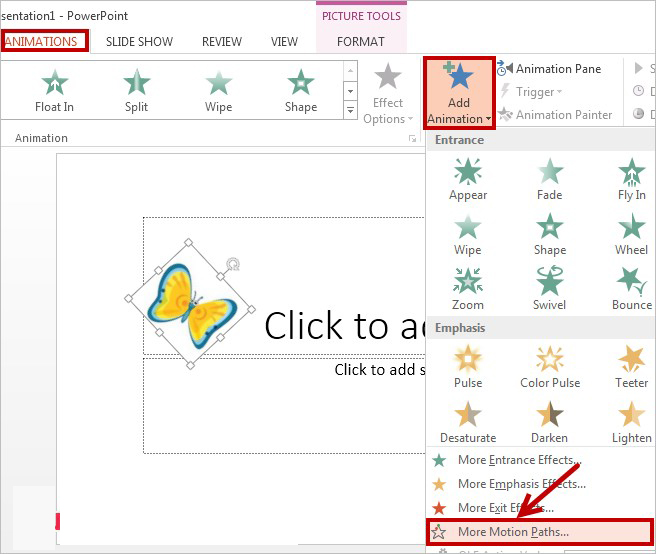
Task: Expand the animation gallery with More arrow
Action: click(350, 111)
